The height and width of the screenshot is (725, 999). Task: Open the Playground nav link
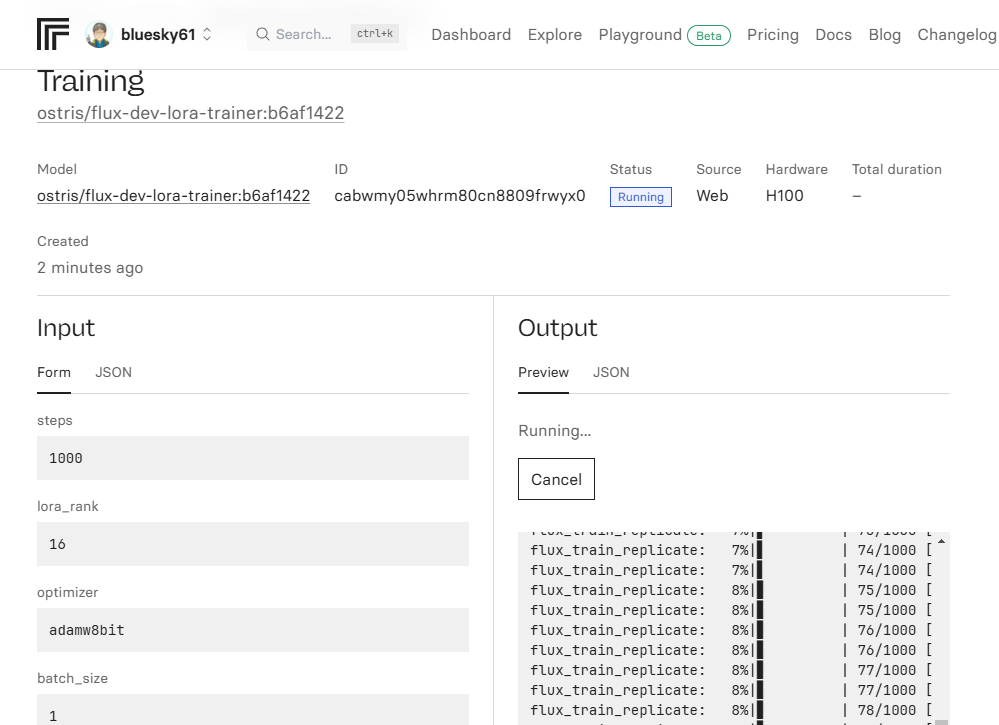(640, 34)
